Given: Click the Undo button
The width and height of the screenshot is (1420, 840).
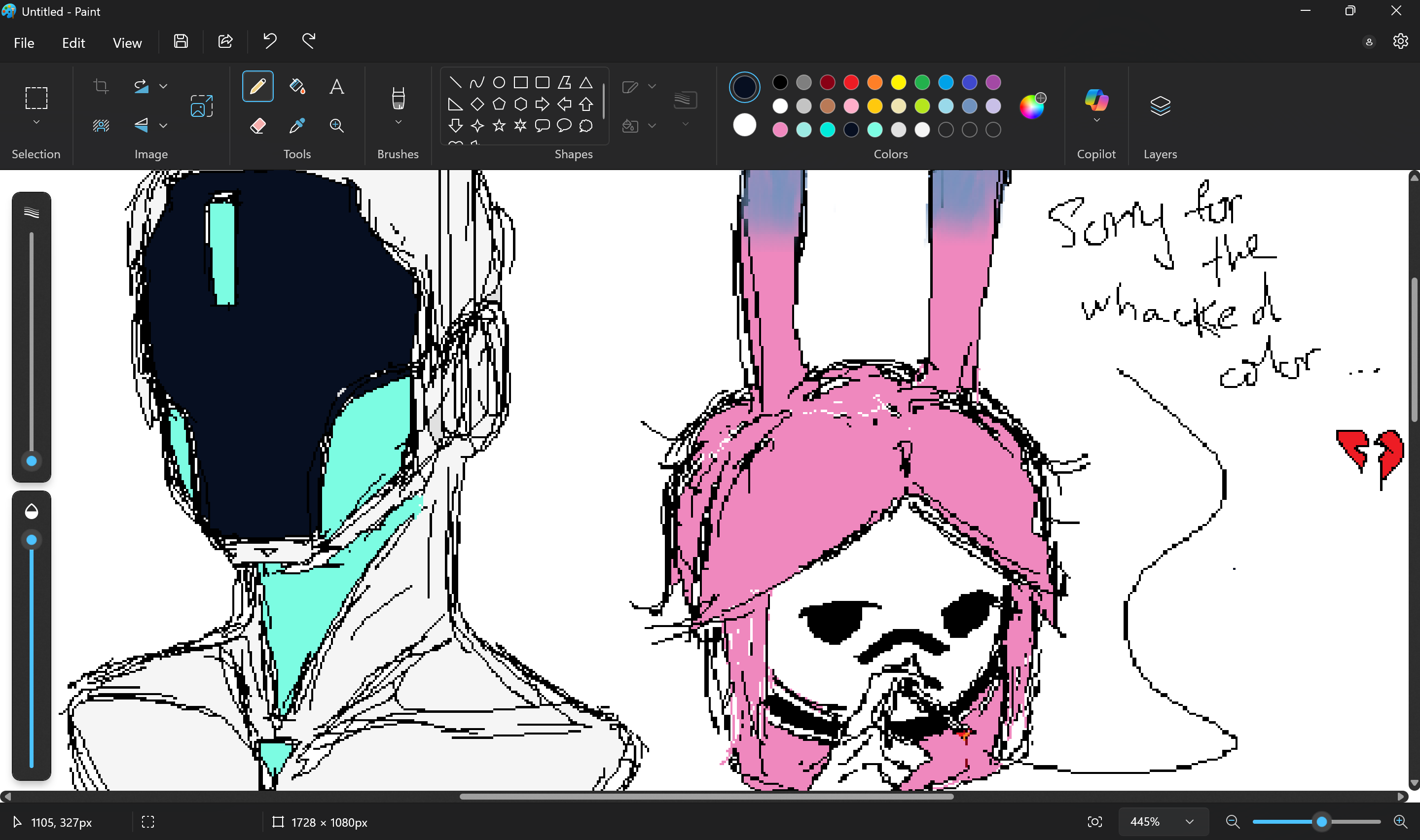Looking at the screenshot, I should point(269,41).
